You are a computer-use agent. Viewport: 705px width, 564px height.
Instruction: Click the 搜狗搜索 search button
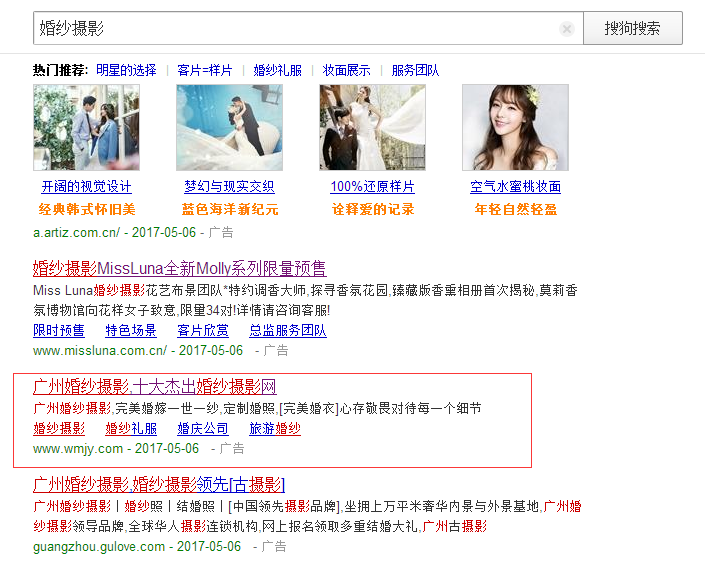tap(632, 28)
